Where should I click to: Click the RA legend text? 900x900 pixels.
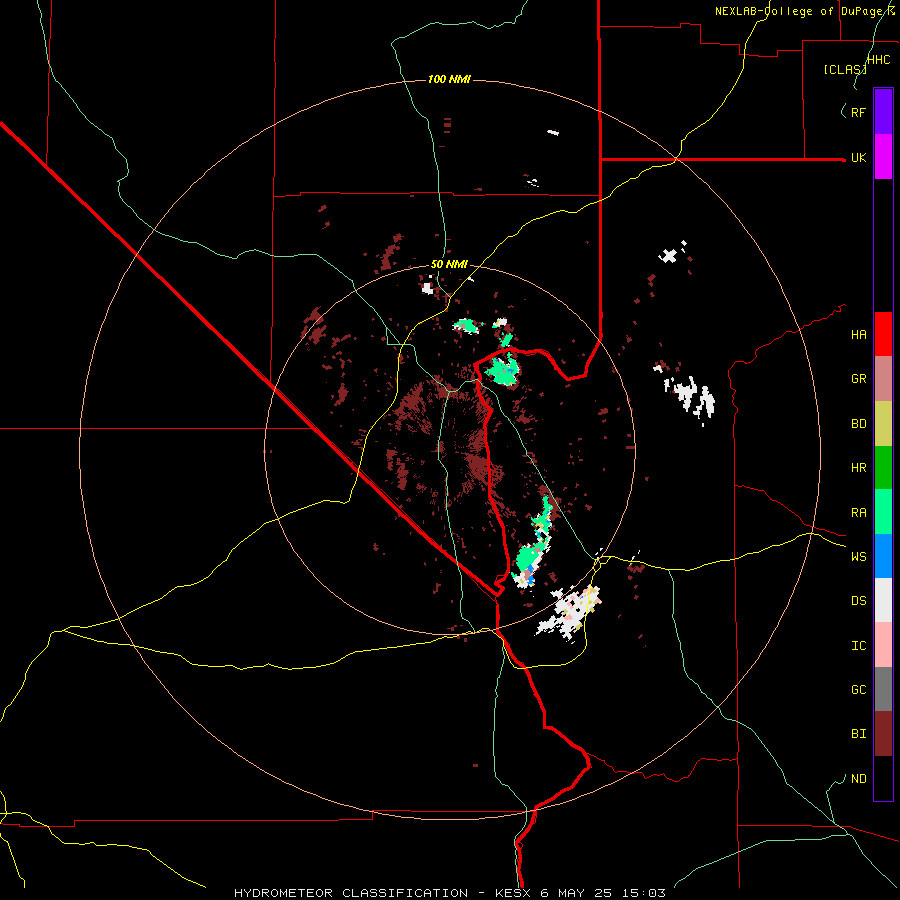858,513
